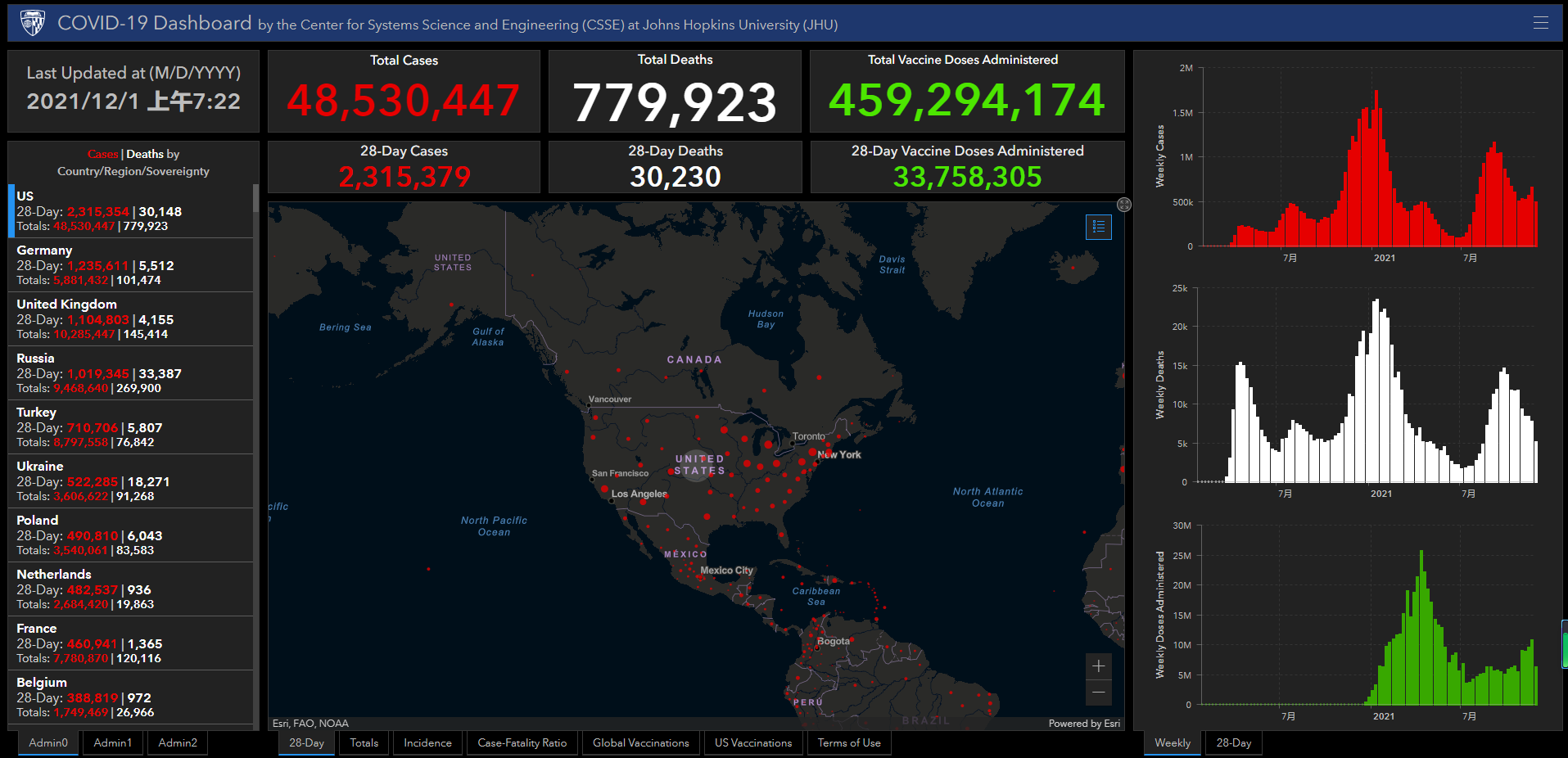Click the 28-Day vaccine doses value 33,758,305
Image resolution: width=1568 pixels, height=758 pixels.
pyautogui.click(x=967, y=177)
